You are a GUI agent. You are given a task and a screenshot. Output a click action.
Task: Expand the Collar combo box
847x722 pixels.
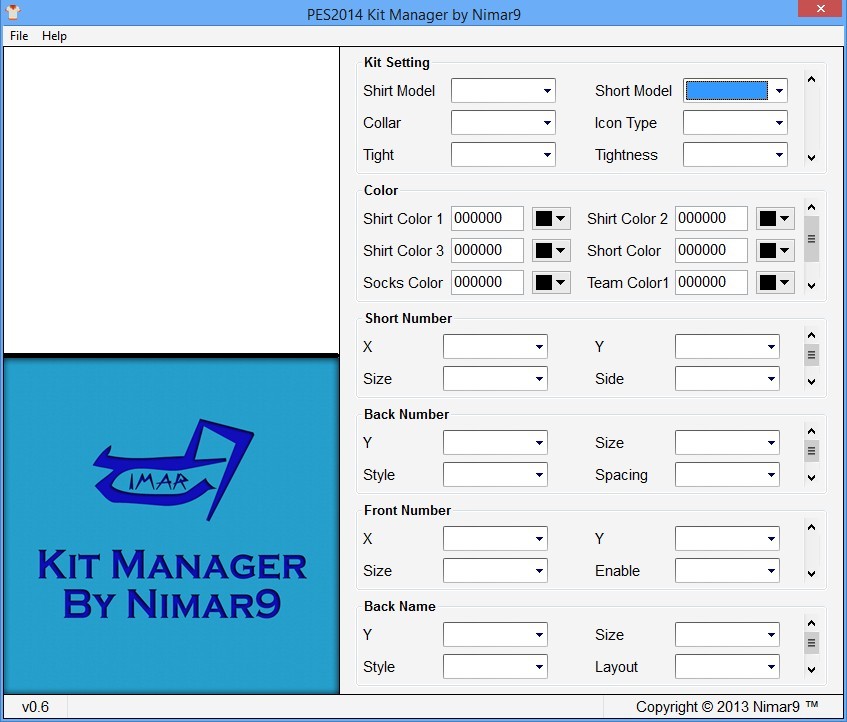pyautogui.click(x=503, y=123)
